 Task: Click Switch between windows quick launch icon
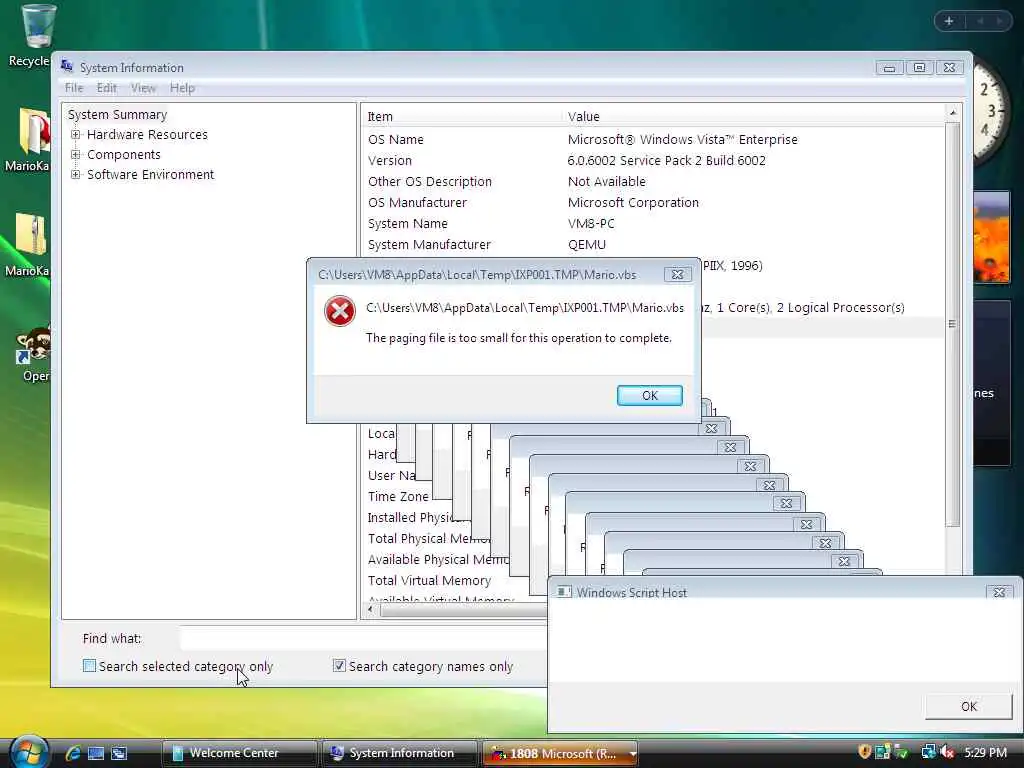click(119, 753)
